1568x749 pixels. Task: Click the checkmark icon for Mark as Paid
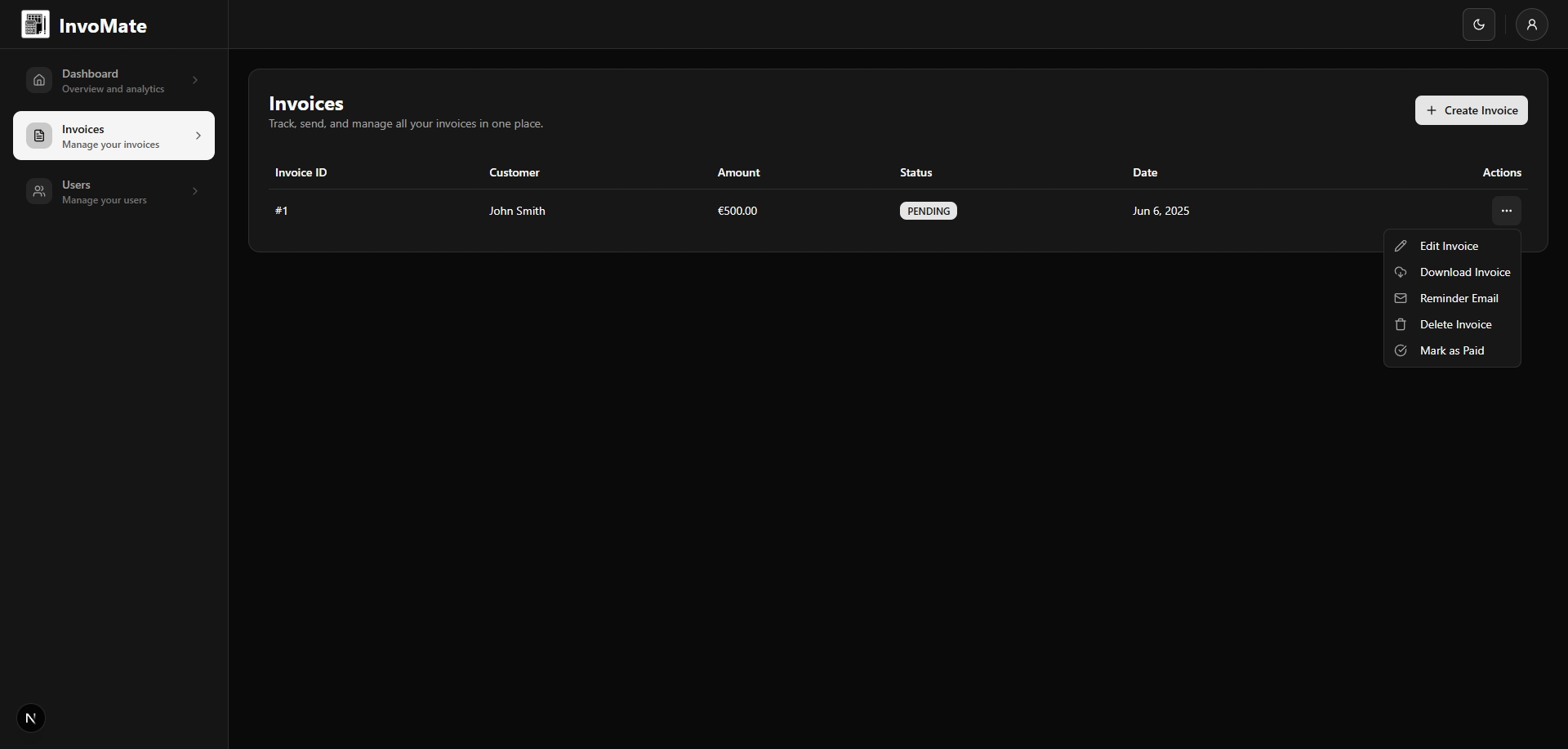tap(1401, 350)
